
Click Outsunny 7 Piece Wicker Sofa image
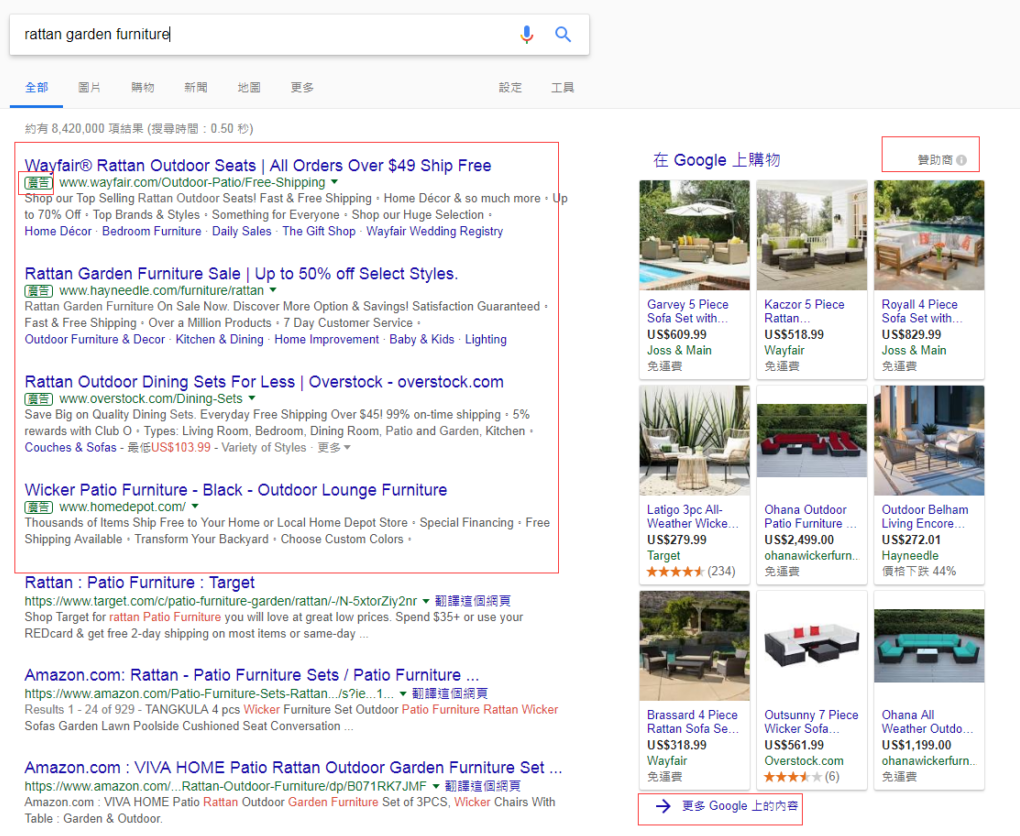pos(812,646)
